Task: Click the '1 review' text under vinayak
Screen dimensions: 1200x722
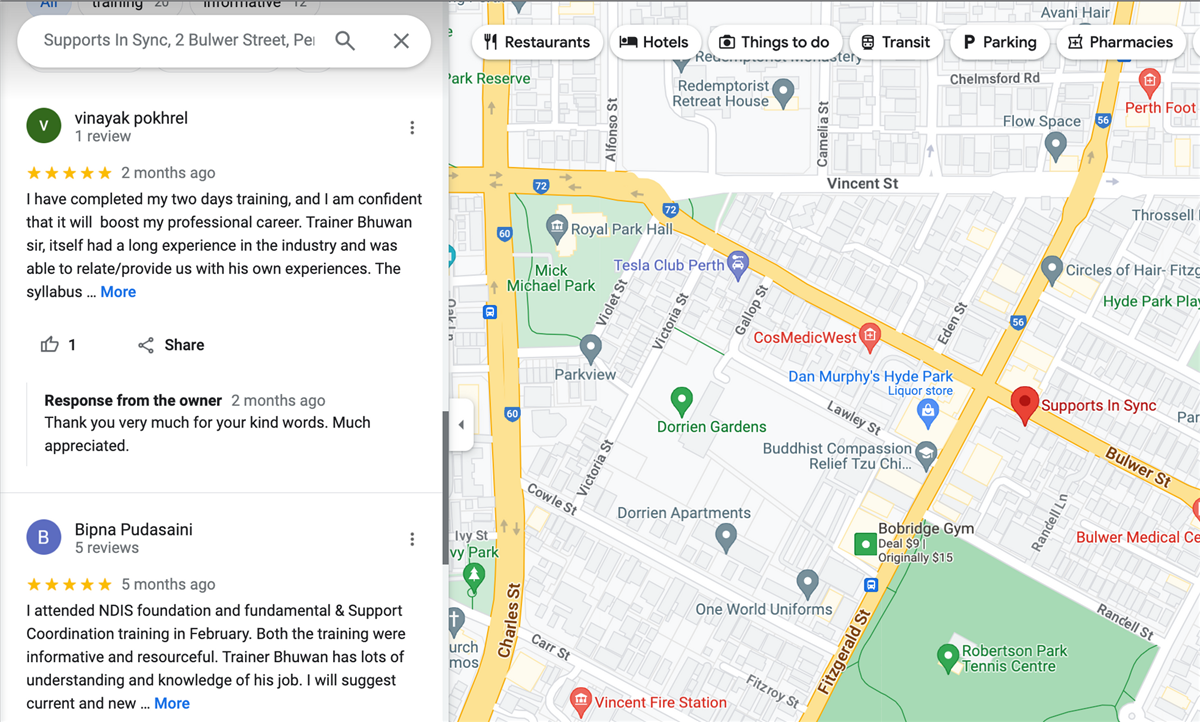Action: 103,136
